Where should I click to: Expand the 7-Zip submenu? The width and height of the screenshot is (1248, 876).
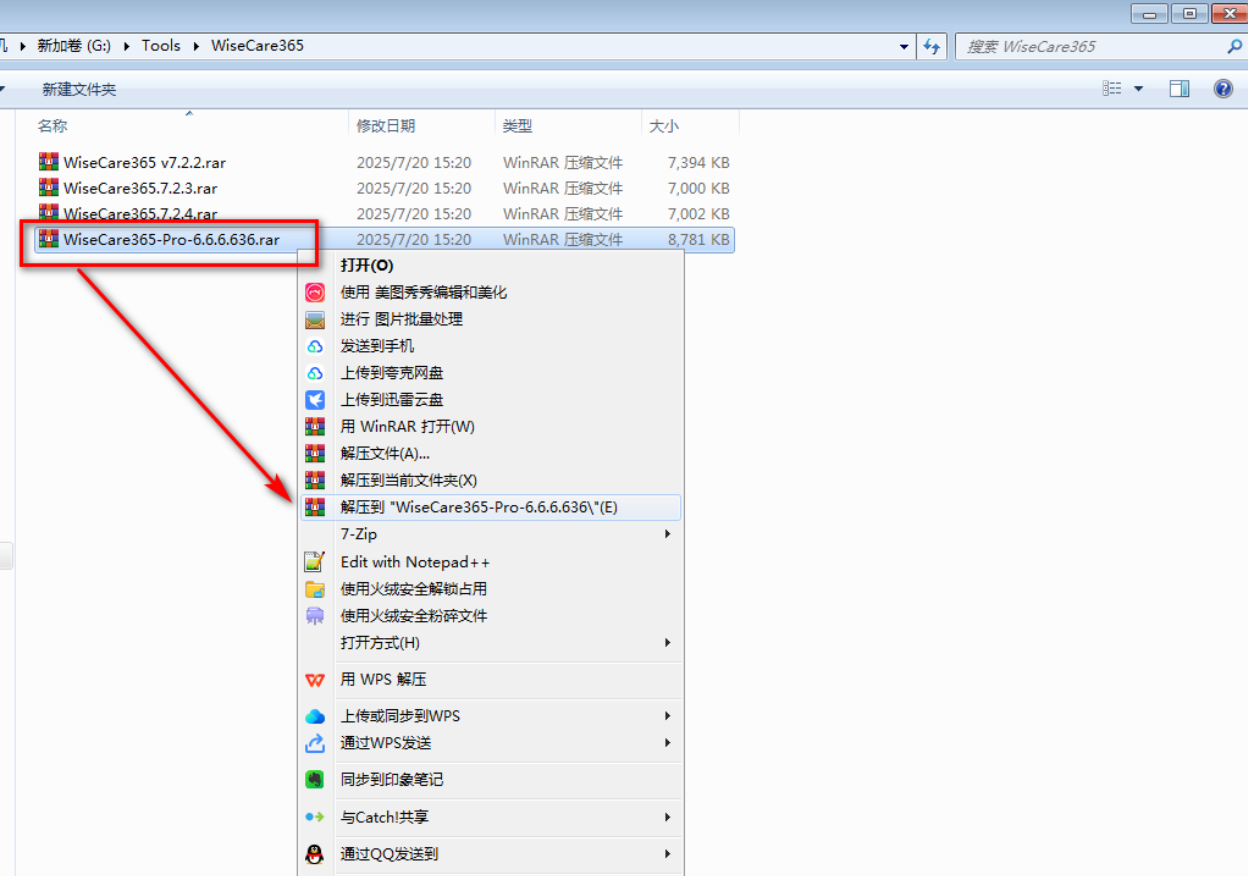click(668, 535)
